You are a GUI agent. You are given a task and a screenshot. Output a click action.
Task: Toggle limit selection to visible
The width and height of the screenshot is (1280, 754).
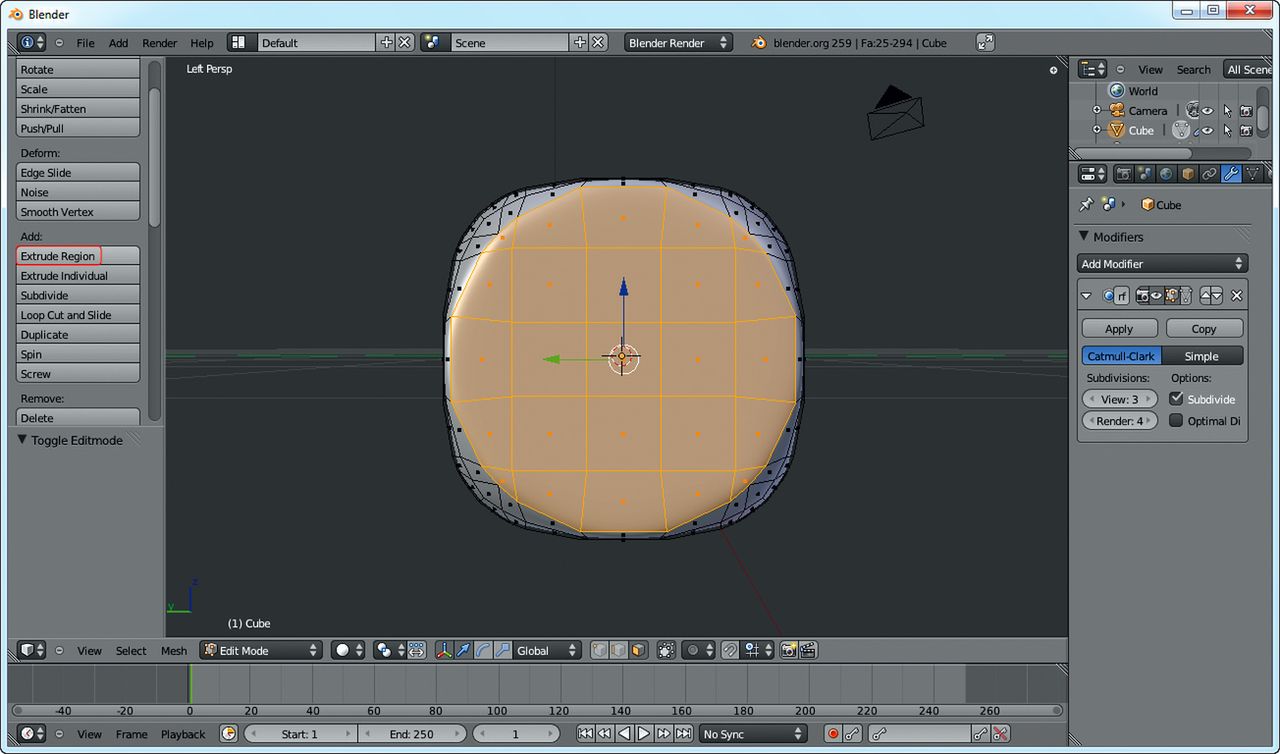pos(666,650)
